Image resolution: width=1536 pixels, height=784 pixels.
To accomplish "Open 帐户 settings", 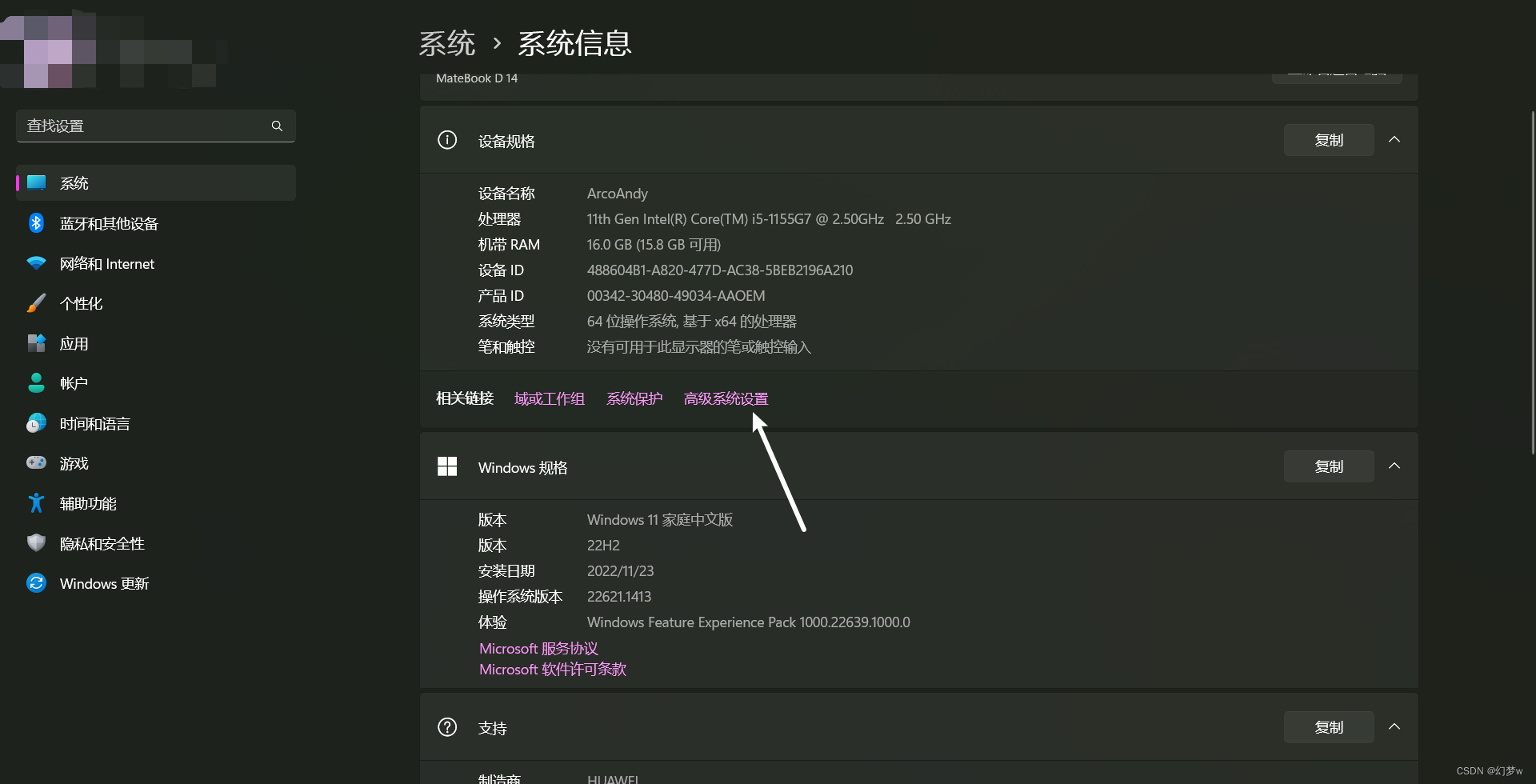I will (x=156, y=383).
